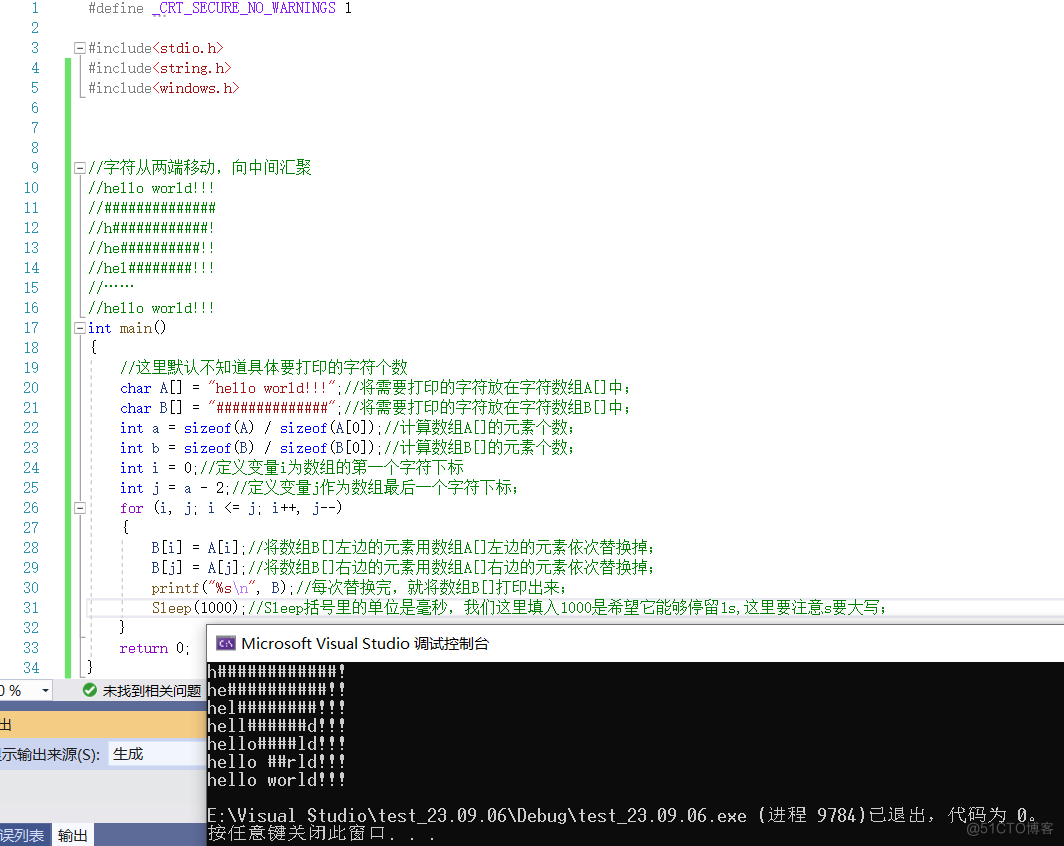Click line number 17 in the gutter
The height and width of the screenshot is (846, 1064).
[31, 328]
